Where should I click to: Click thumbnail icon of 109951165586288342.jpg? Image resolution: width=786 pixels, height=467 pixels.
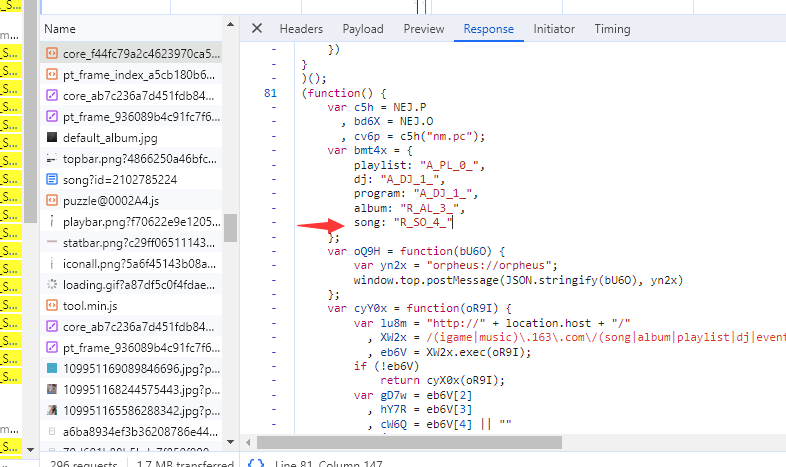[52, 410]
